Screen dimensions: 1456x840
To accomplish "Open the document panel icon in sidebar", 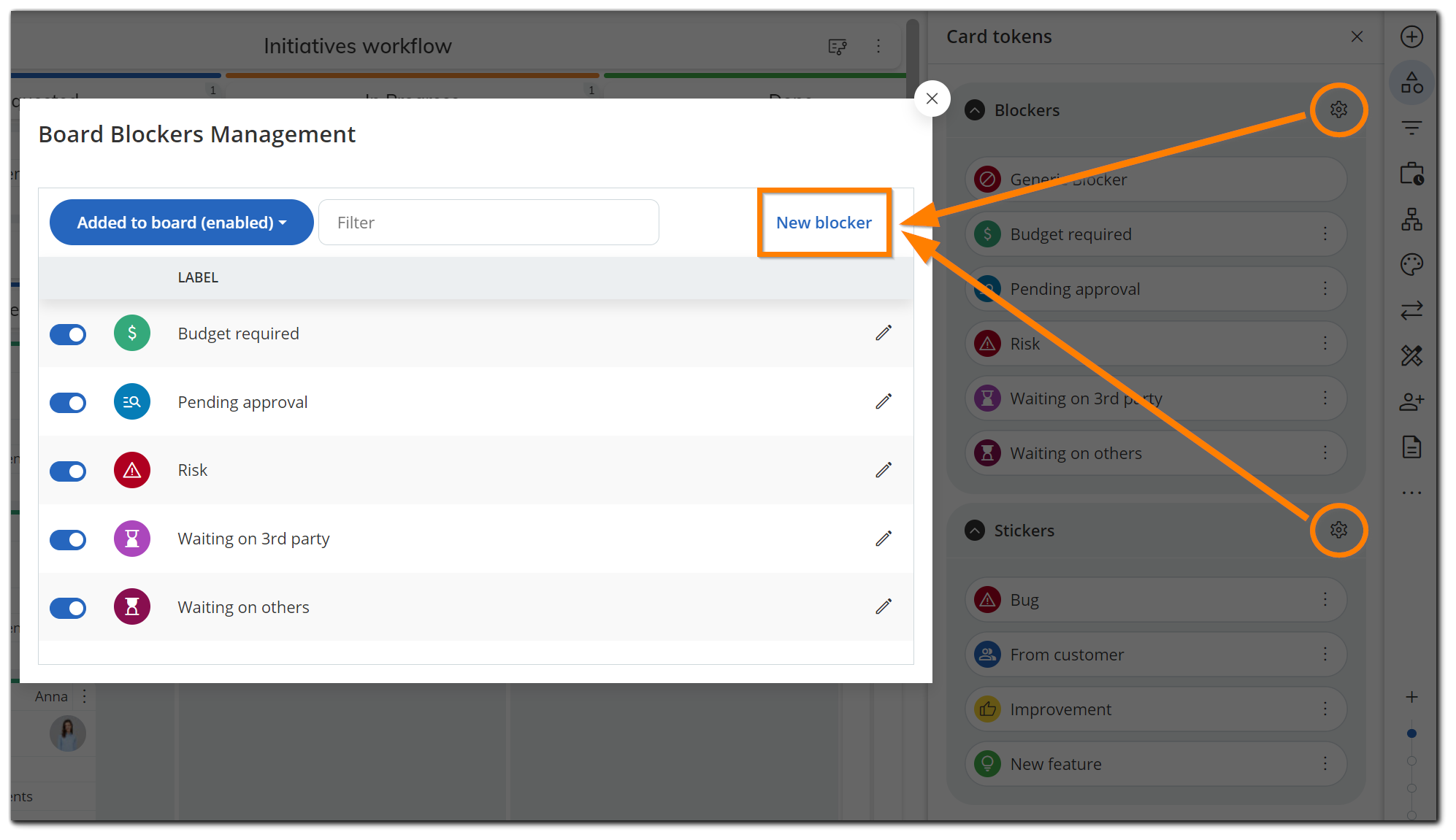I will pyautogui.click(x=1411, y=447).
